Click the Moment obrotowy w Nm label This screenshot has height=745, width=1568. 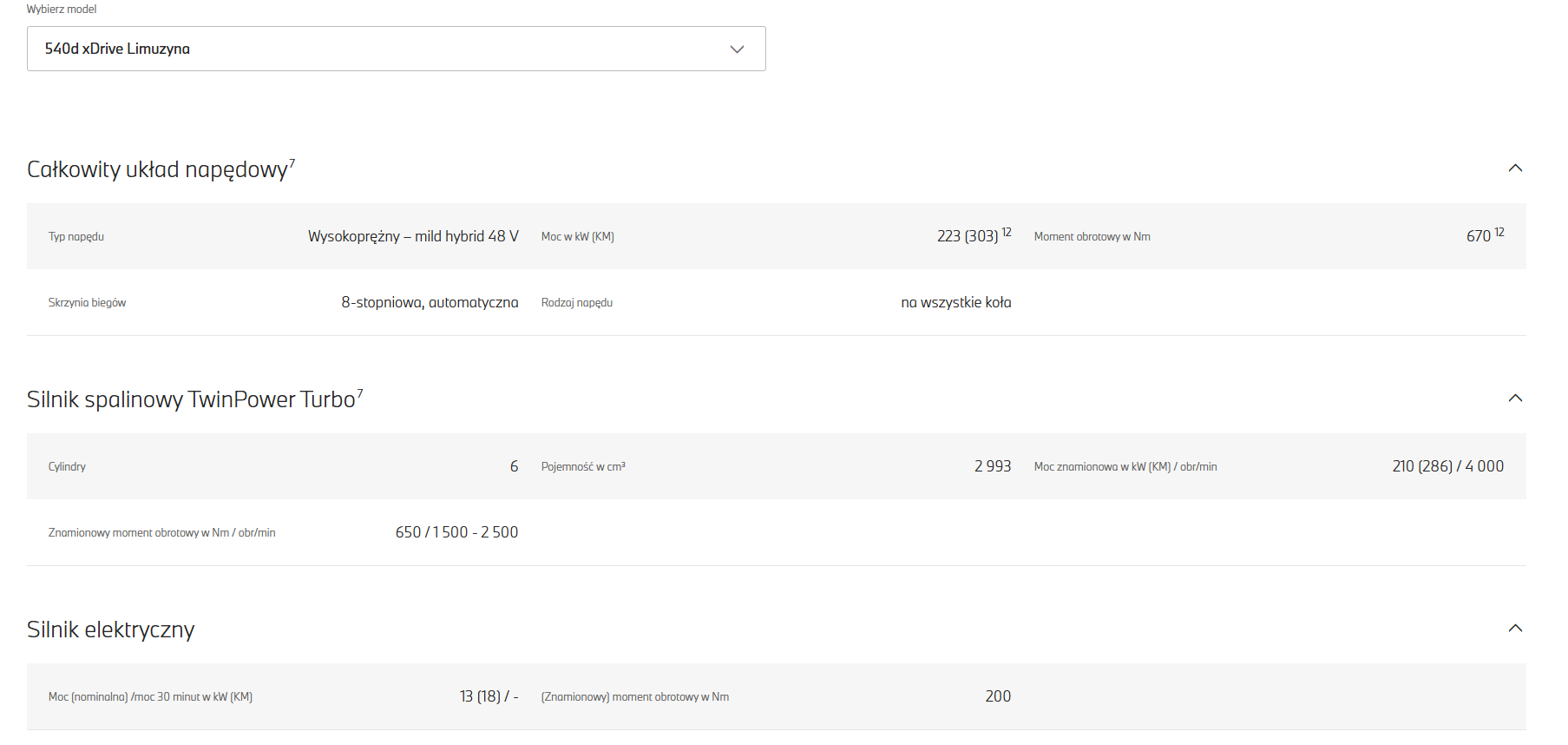tap(1092, 237)
